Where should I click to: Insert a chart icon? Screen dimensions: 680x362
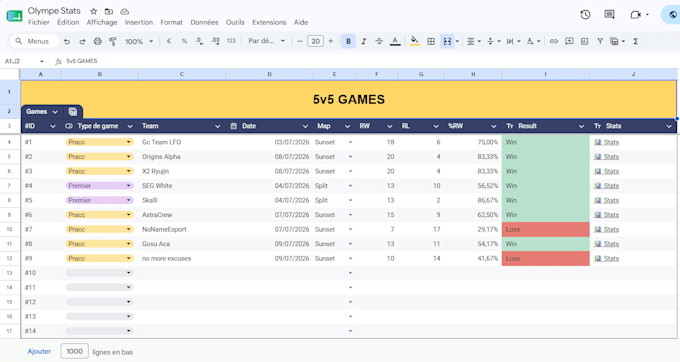[585, 41]
